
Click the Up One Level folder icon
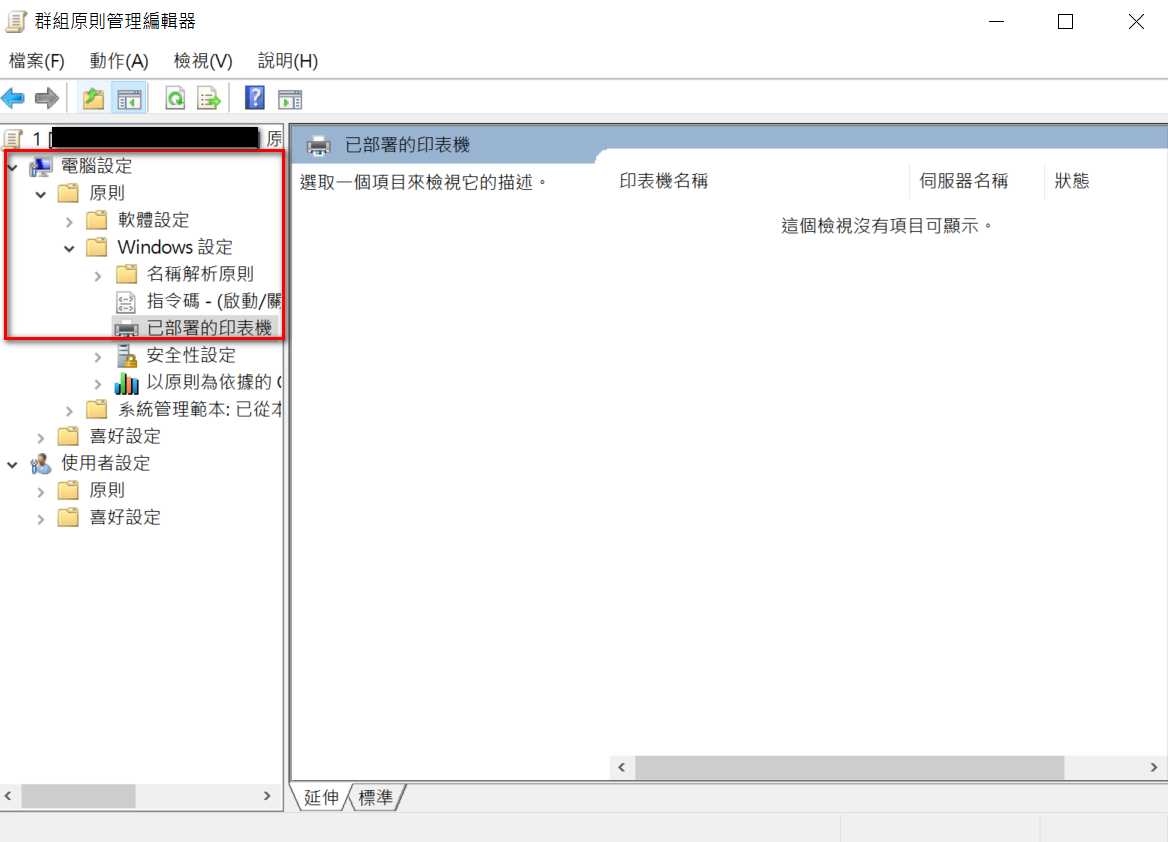click(93, 98)
